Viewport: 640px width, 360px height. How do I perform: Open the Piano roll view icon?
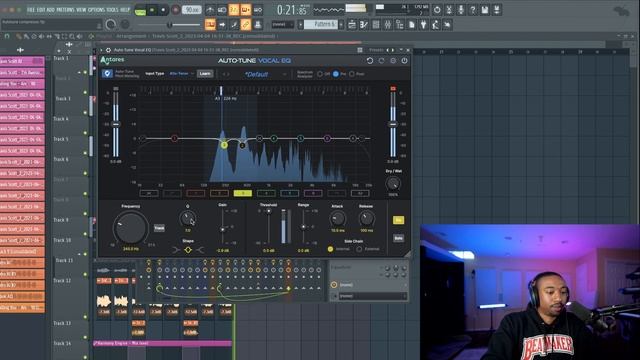(364, 25)
